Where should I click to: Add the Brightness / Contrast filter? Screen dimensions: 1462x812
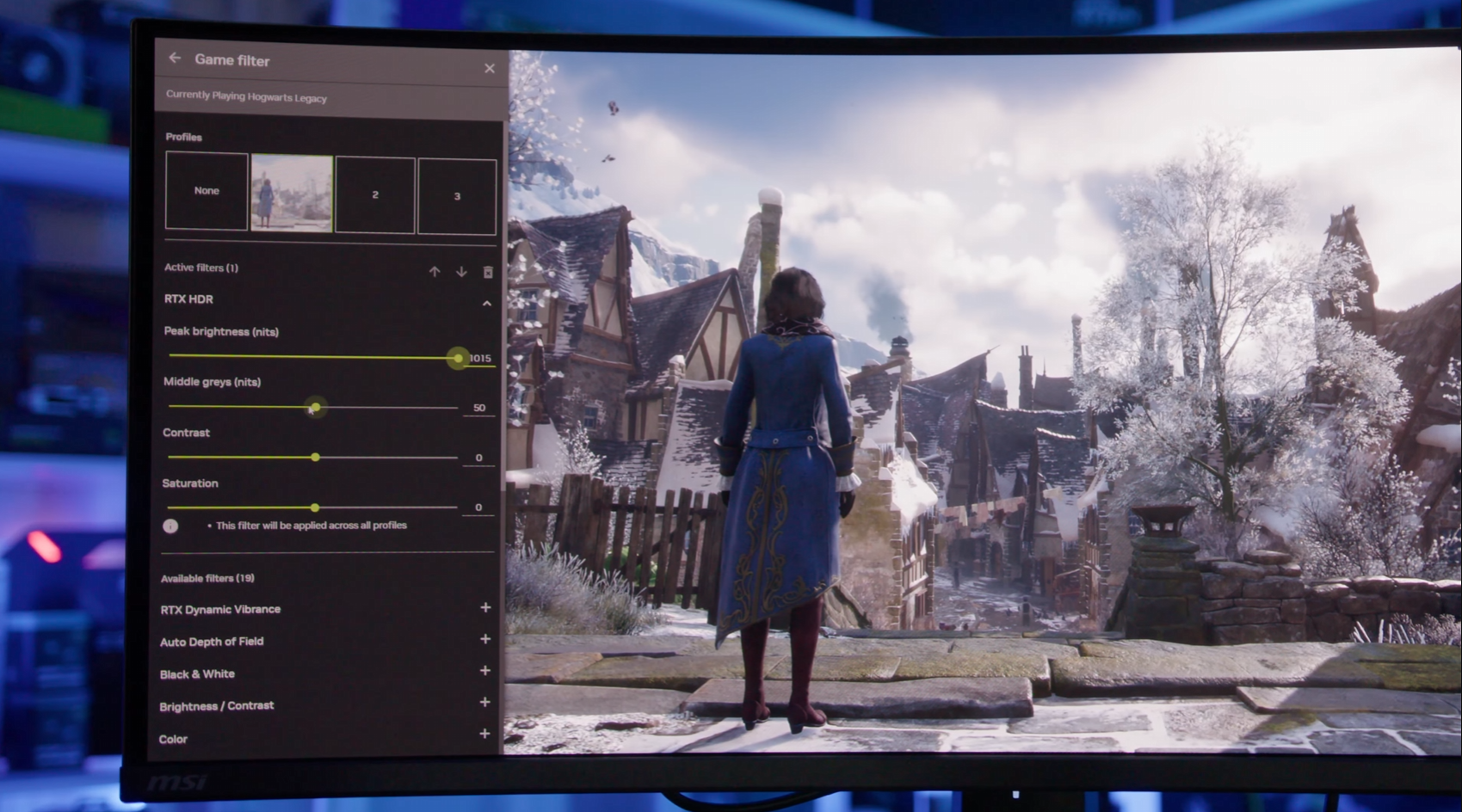click(484, 702)
